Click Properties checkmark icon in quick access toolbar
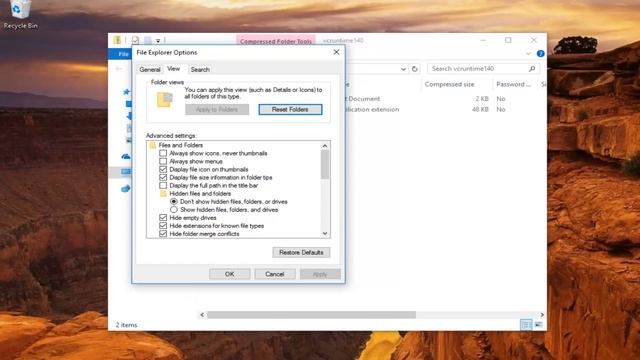 coord(136,40)
